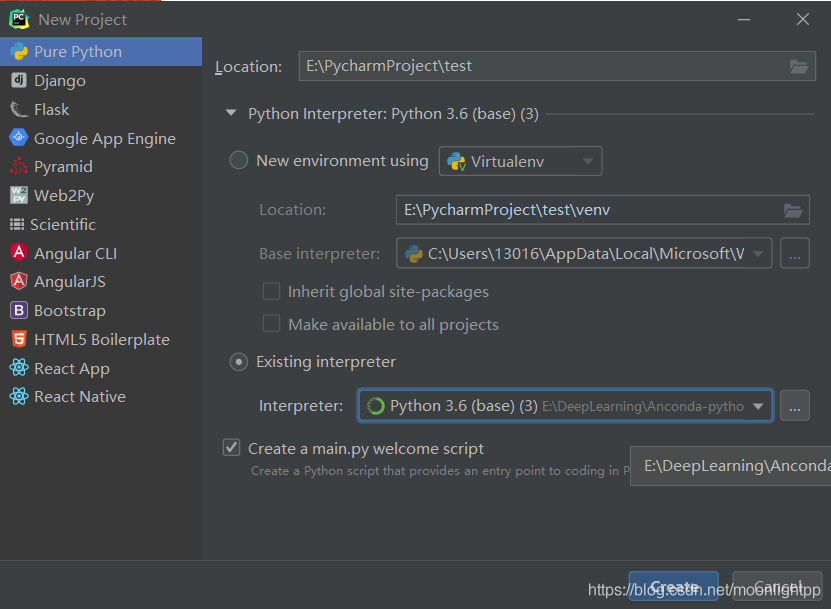Screen dimensions: 831x609
Task: Click the AngularJS shield icon
Action: click(19, 281)
